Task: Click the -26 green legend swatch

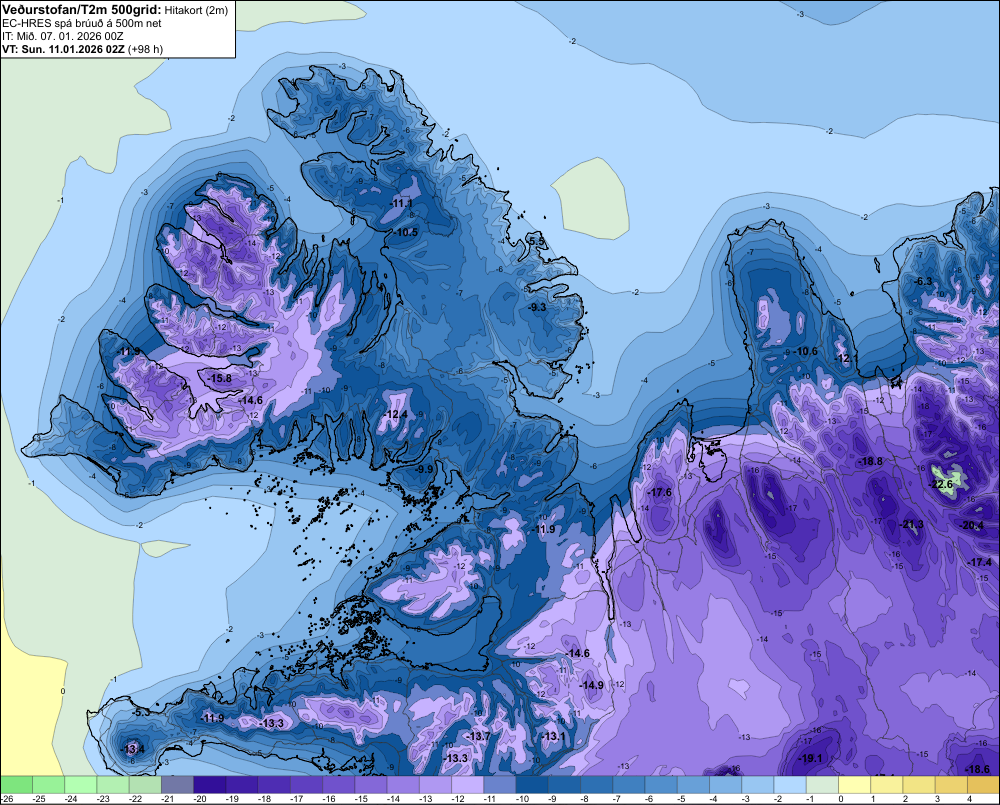Action: [x=16, y=785]
